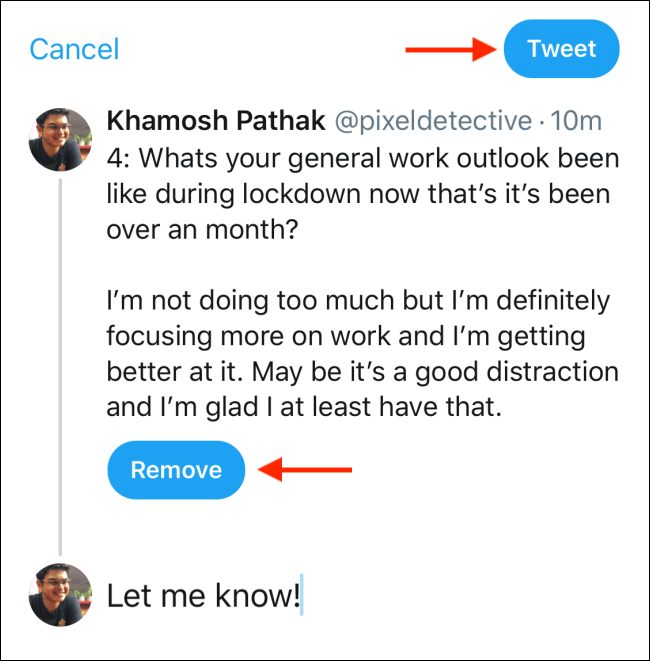This screenshot has width=650, height=661.
Task: Select the Khamosh Pathak display name
Action: 216,122
